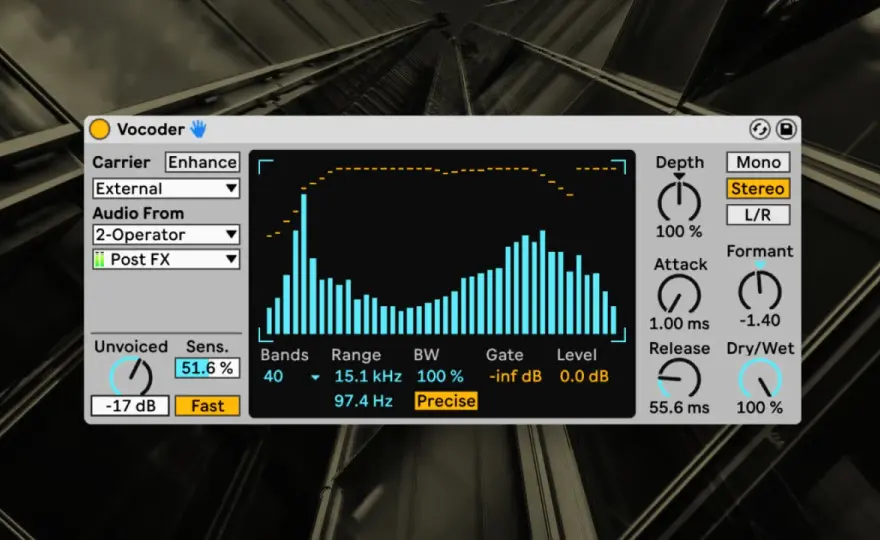Click the Formant -1.40 value label
880x540 pixels.
(759, 321)
